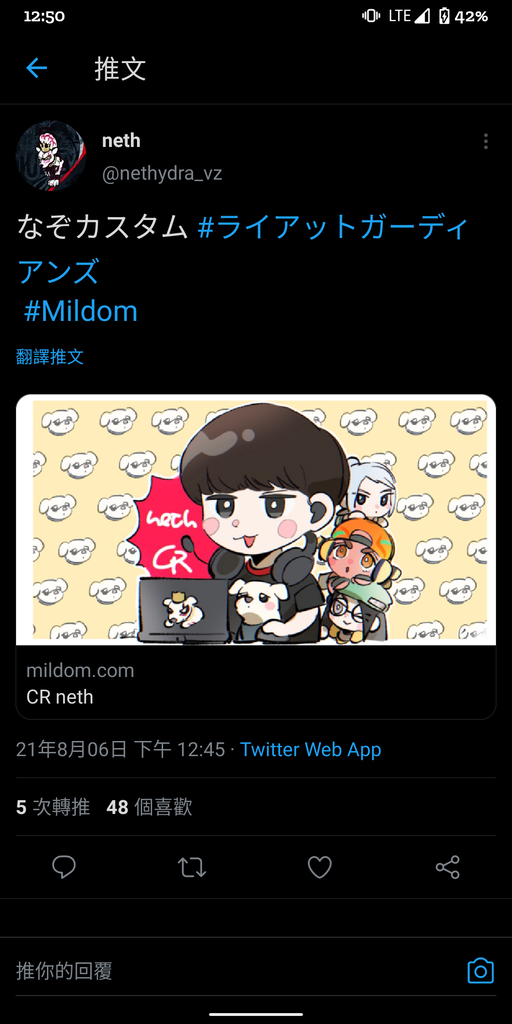View the 48 個喜歡 likes list
This screenshot has height=1024, width=512.
pos(150,807)
